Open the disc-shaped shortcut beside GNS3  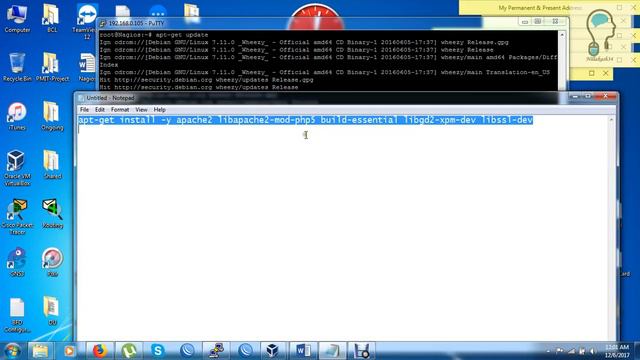52,262
